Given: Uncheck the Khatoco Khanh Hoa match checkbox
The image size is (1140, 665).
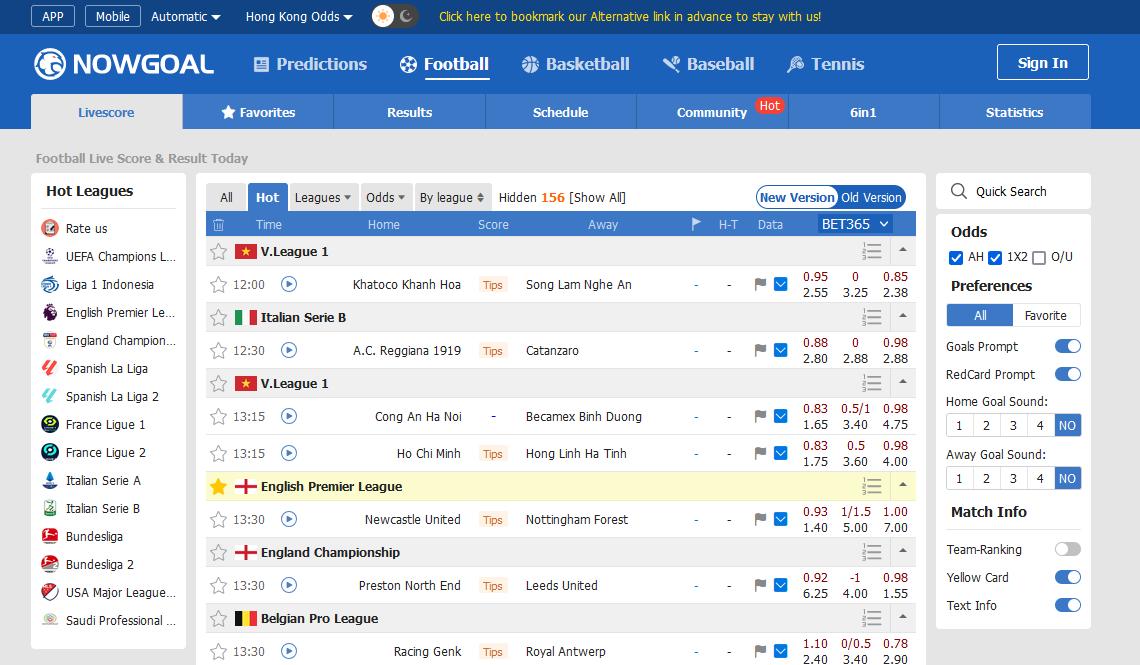Looking at the screenshot, I should coord(780,284).
